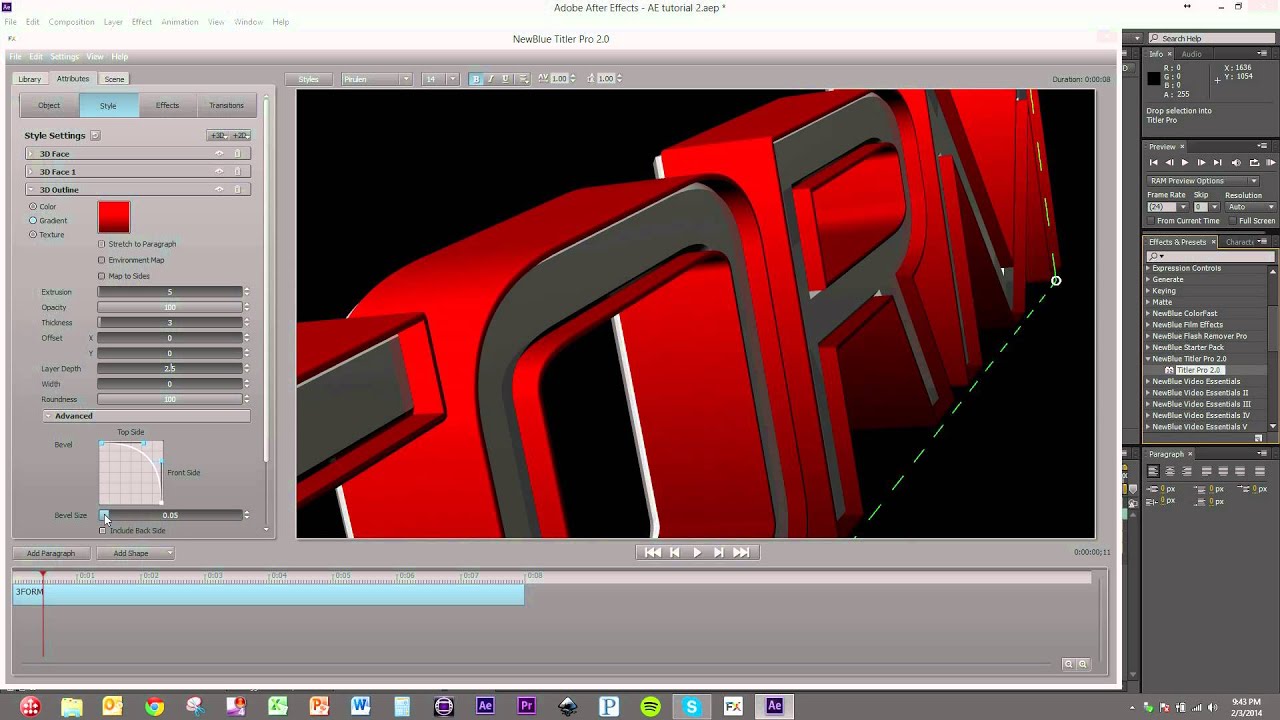
Task: Open Premiere Pro from the taskbar
Action: (x=526, y=707)
